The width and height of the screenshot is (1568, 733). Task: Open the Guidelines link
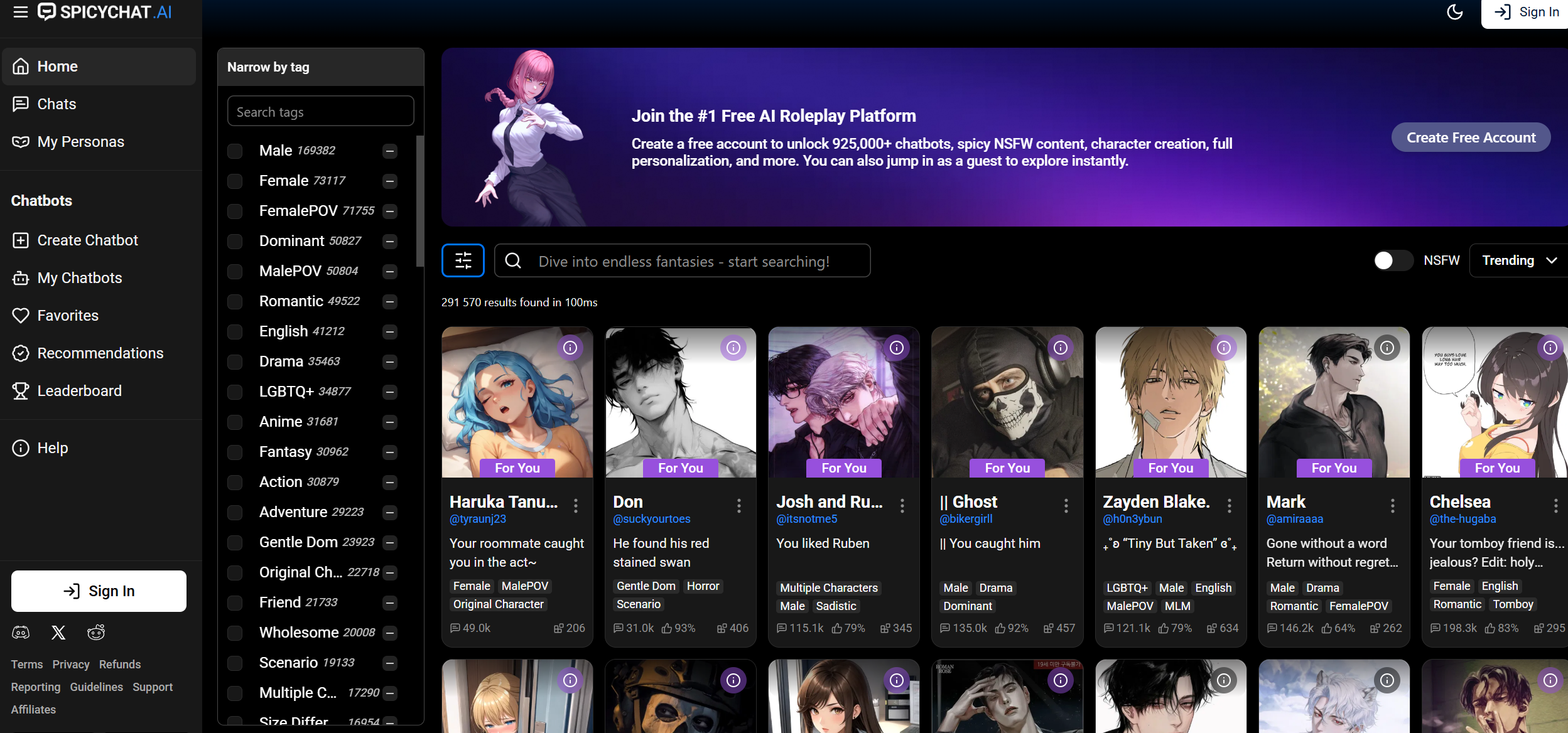(x=97, y=687)
